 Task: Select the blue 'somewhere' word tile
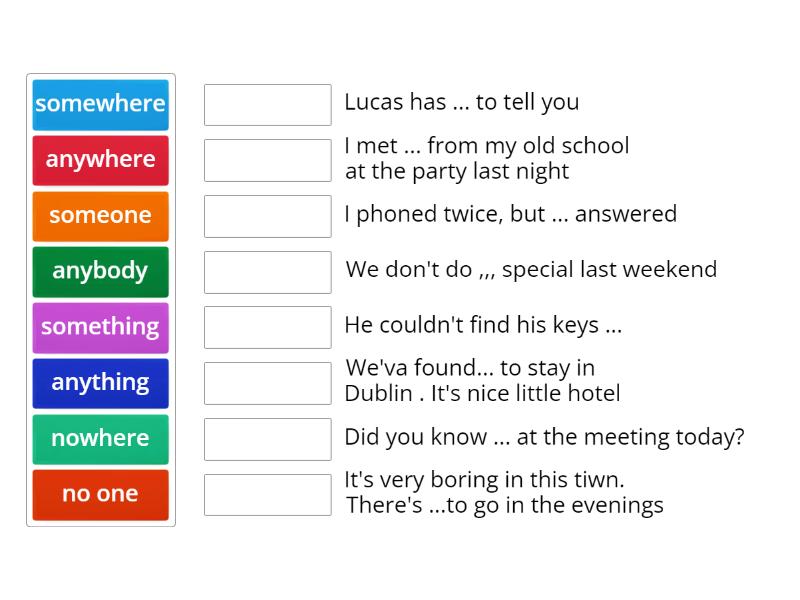tap(100, 104)
